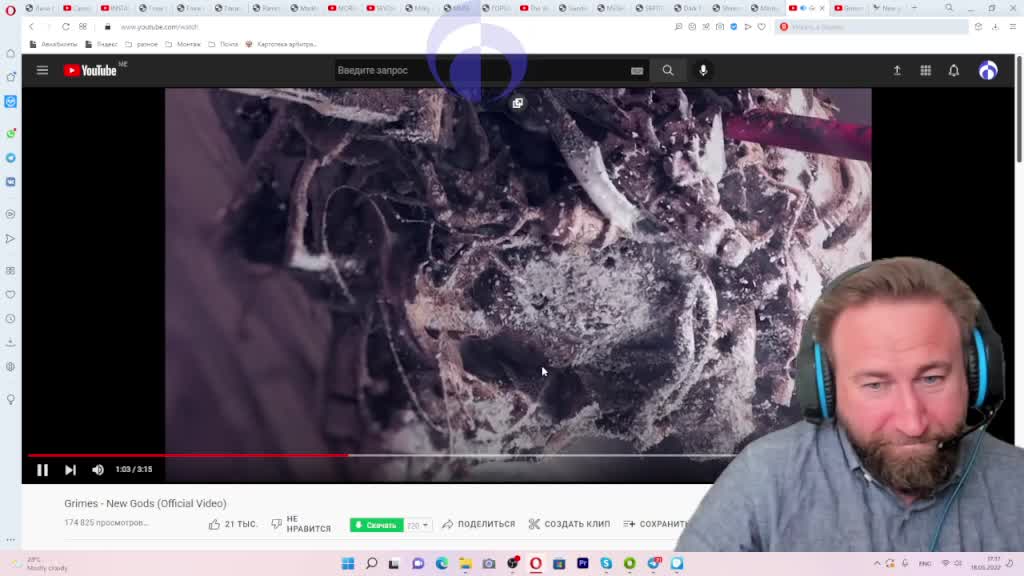The image size is (1024, 576).
Task: Take a snapshot using camera toolbar icon
Action: tap(720, 27)
